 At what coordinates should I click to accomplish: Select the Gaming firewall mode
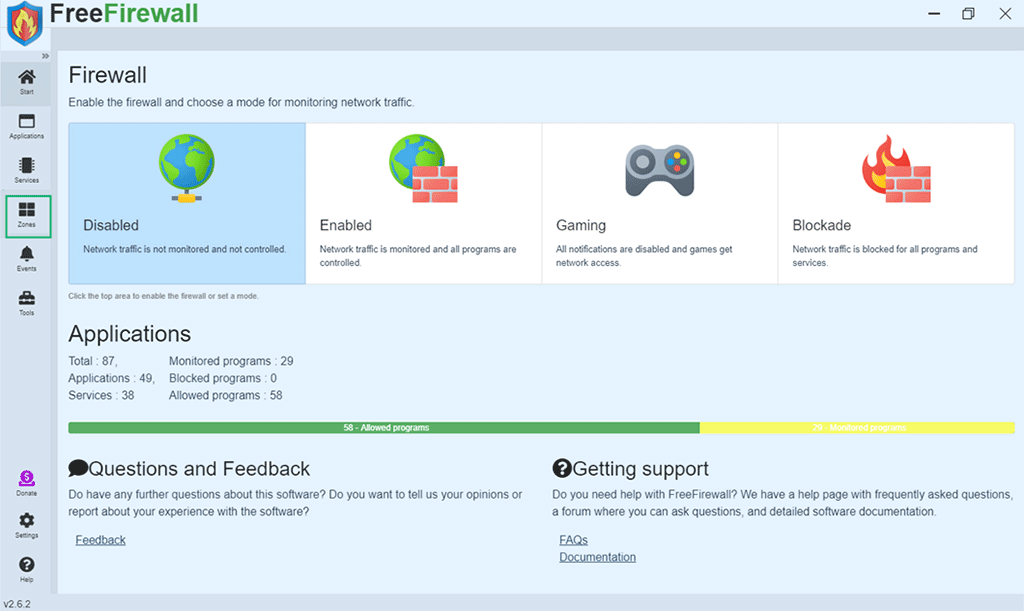pos(659,204)
